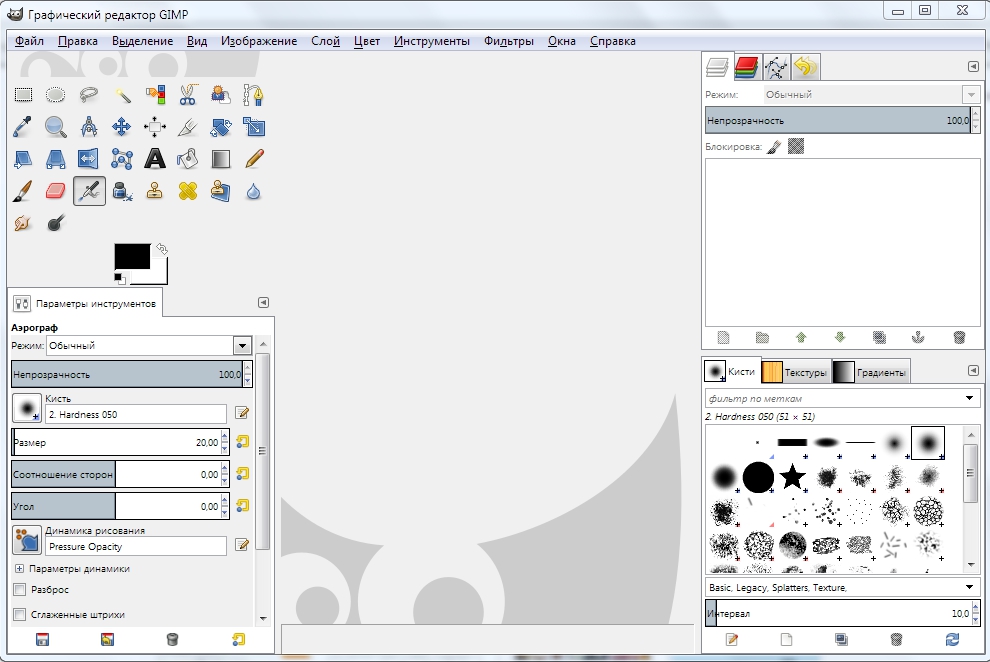
Task: Select the Scale tool
Action: [253, 127]
